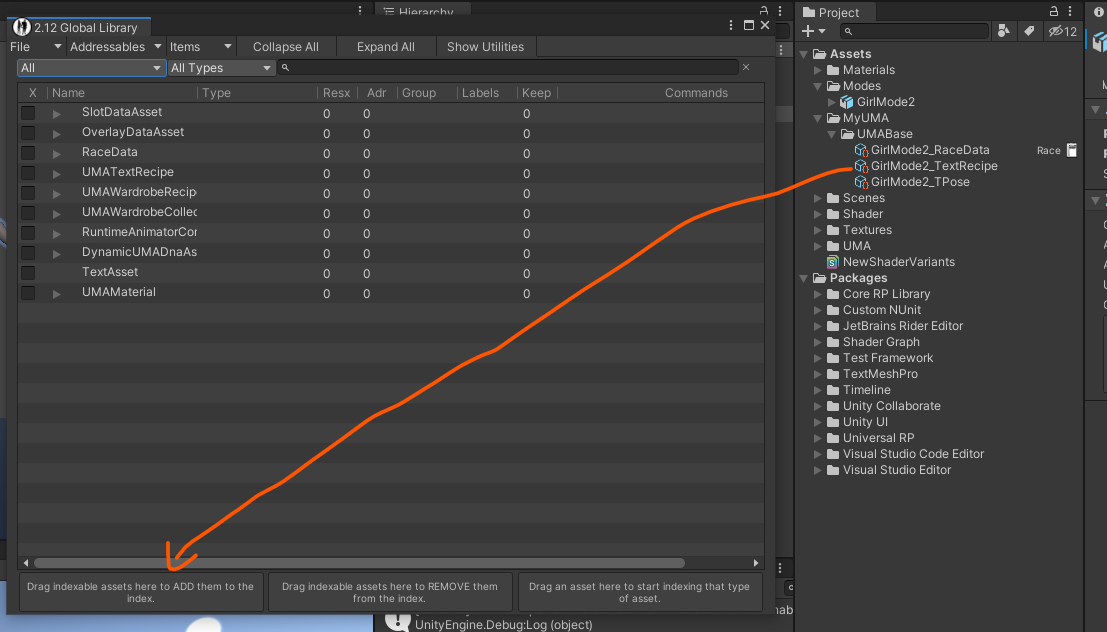The height and width of the screenshot is (632, 1107).
Task: Focus the Global Library search field
Action: [x=508, y=68]
